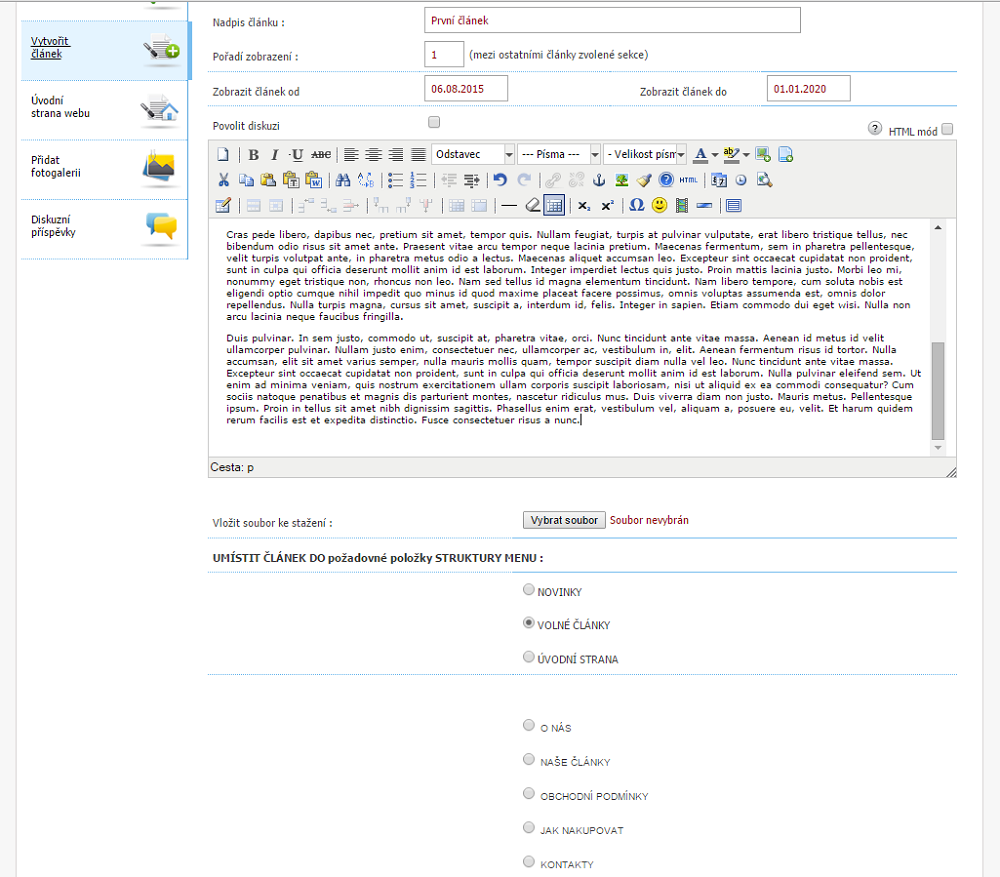This screenshot has width=1000, height=877.
Task: Justify the paragraph text
Action: (x=418, y=154)
